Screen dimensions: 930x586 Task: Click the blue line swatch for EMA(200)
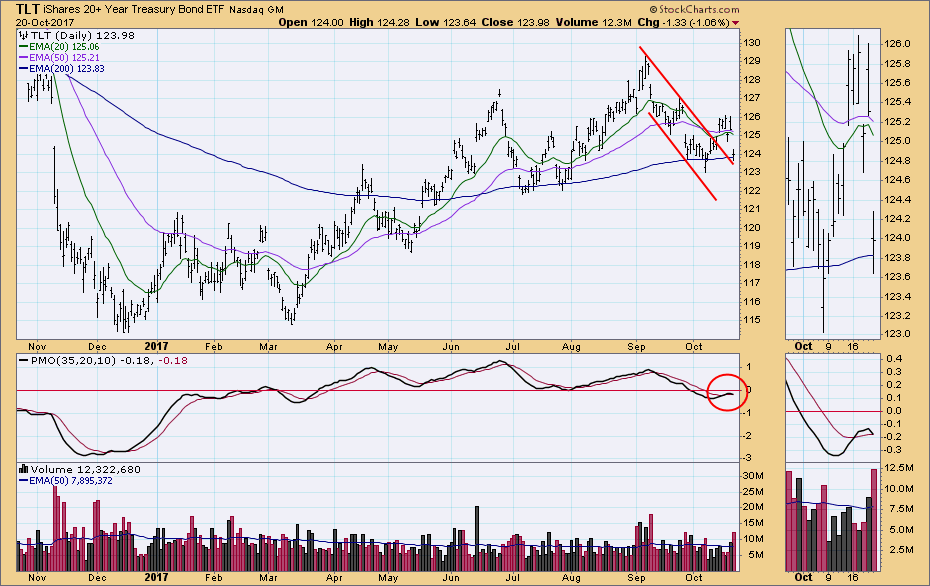[24, 69]
